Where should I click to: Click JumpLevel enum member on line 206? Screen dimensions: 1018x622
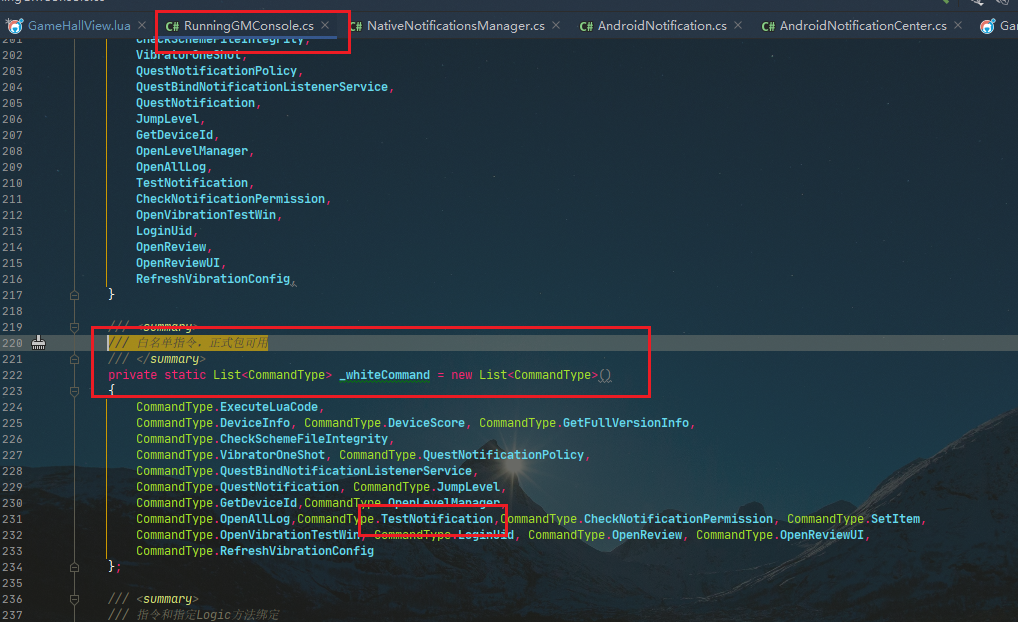(x=168, y=119)
